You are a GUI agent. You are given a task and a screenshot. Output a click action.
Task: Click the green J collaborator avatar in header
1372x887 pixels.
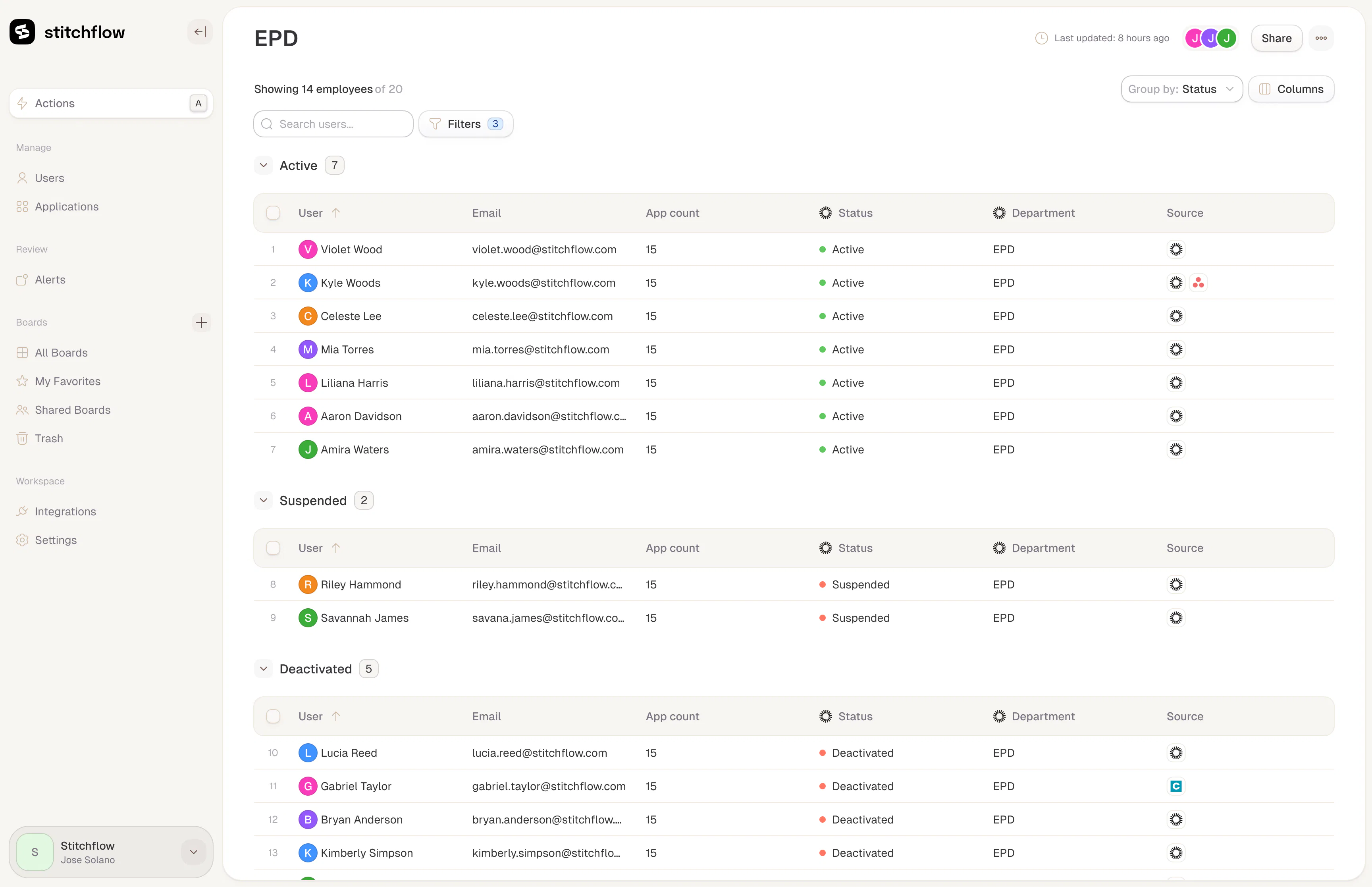[1226, 38]
